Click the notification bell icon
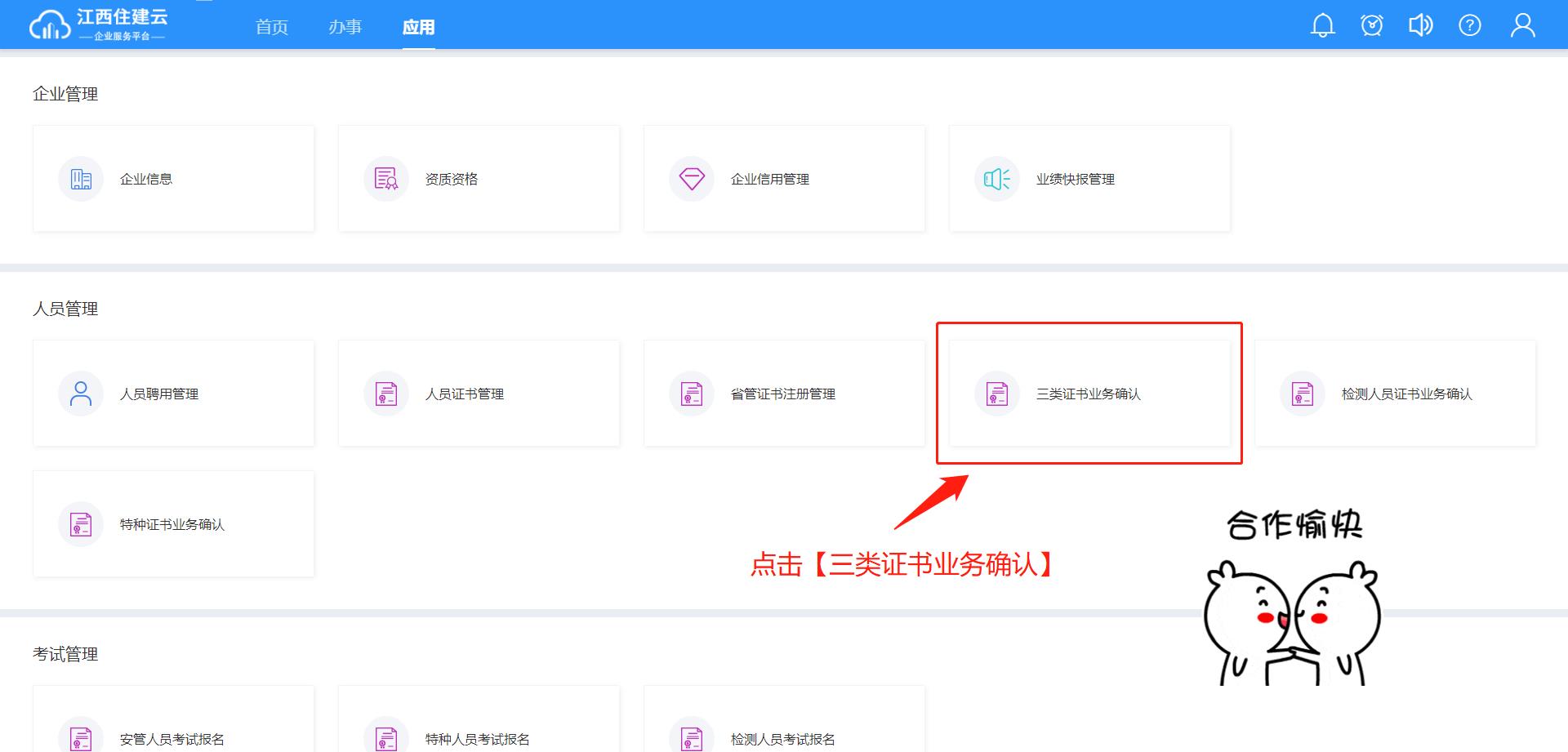The height and width of the screenshot is (752, 1568). [1322, 25]
